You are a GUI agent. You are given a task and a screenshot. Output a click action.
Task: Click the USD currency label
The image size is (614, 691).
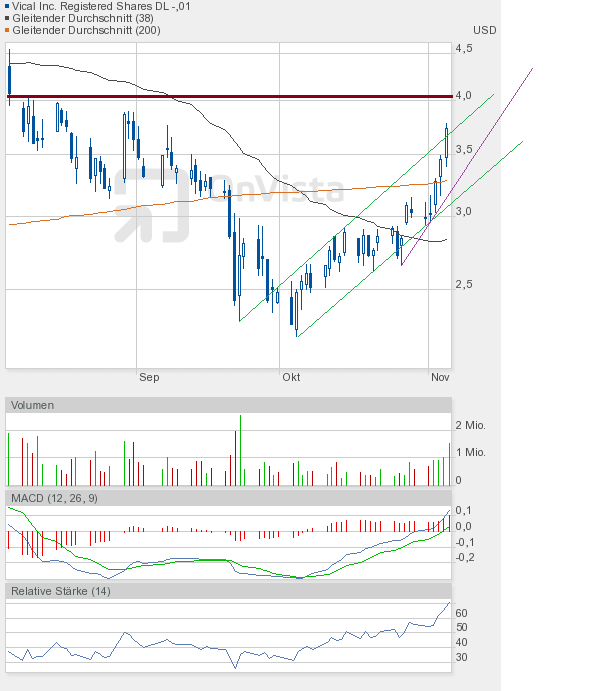[485, 30]
